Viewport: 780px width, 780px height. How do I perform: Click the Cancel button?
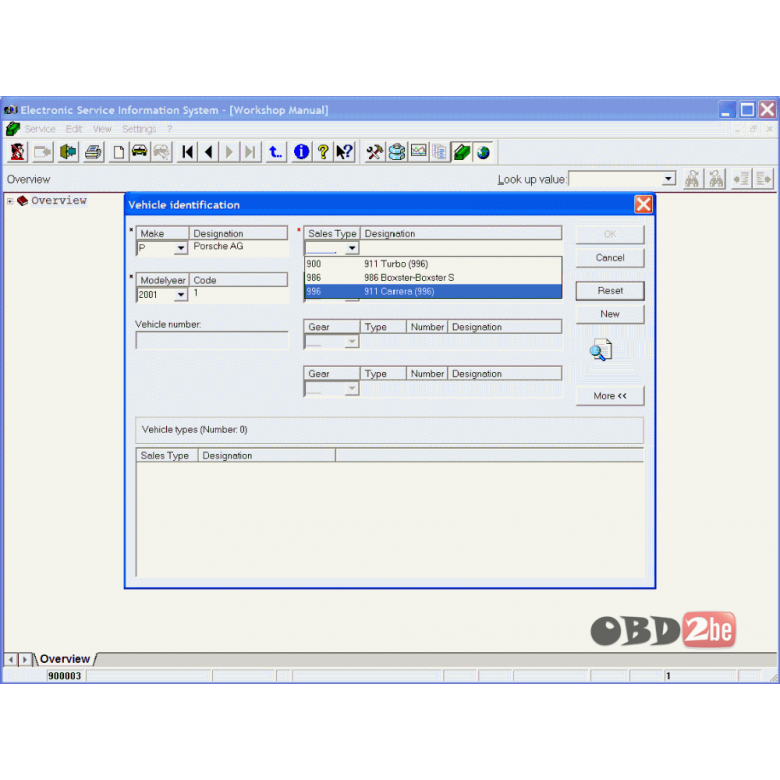610,258
